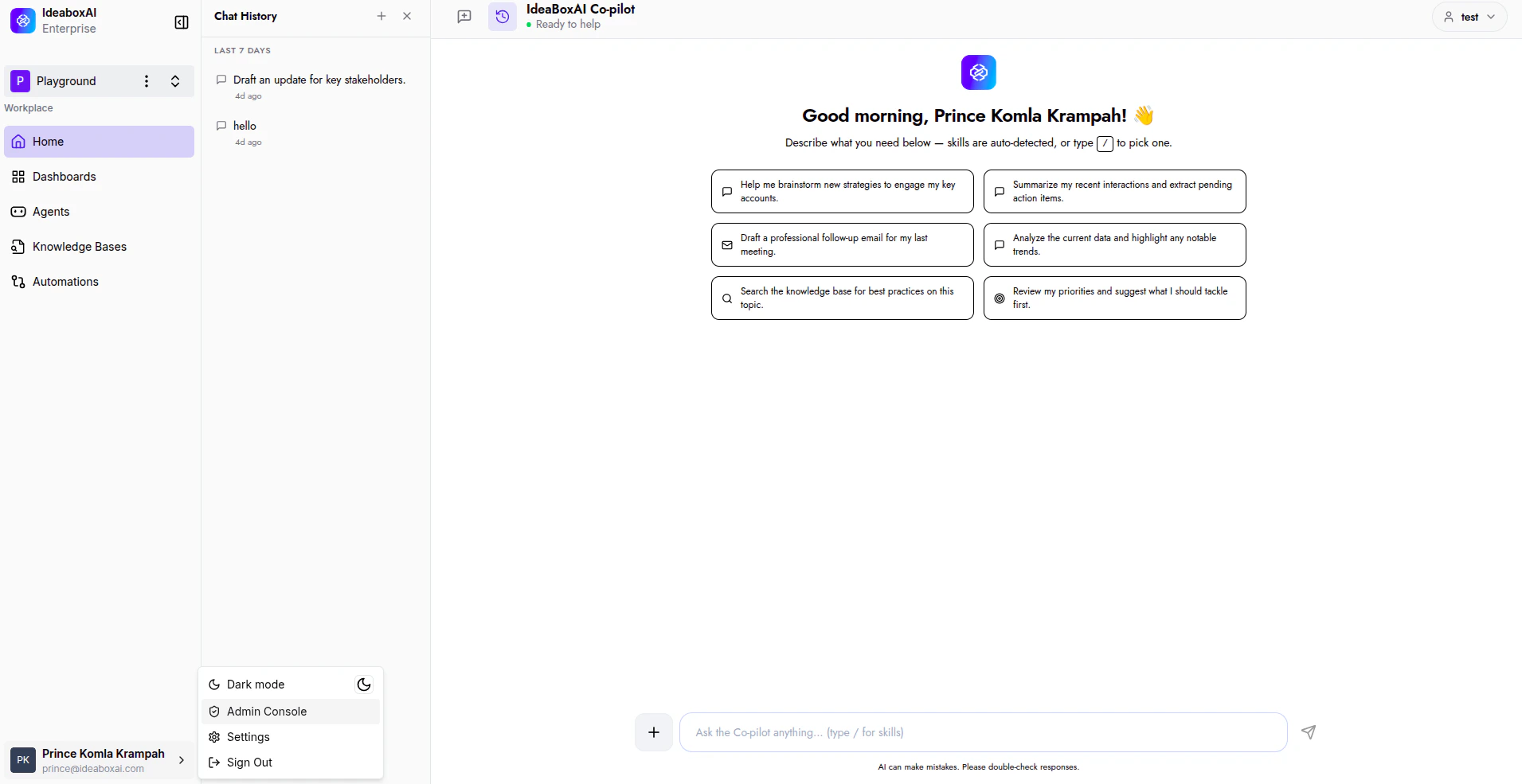The image size is (1522, 784).
Task: Choose 'Draft a professional follow-up email' suggestion
Action: pos(843,244)
